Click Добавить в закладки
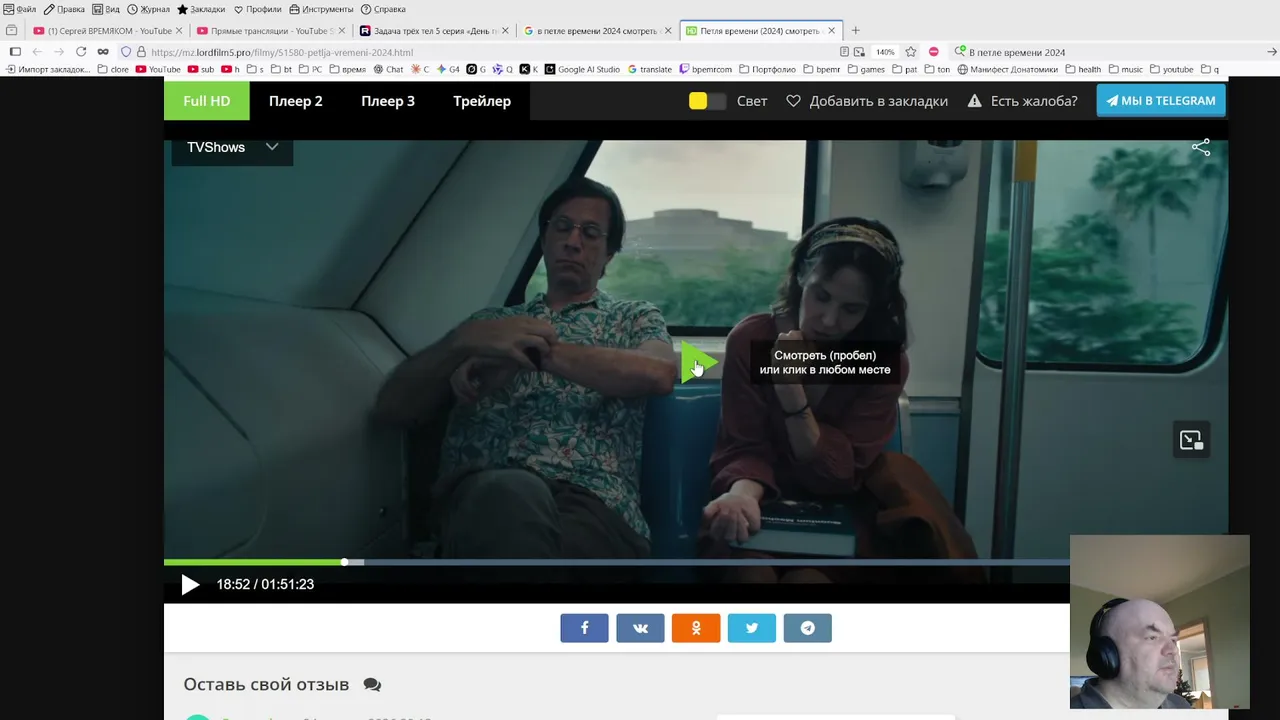This screenshot has width=1280, height=720. (x=867, y=101)
